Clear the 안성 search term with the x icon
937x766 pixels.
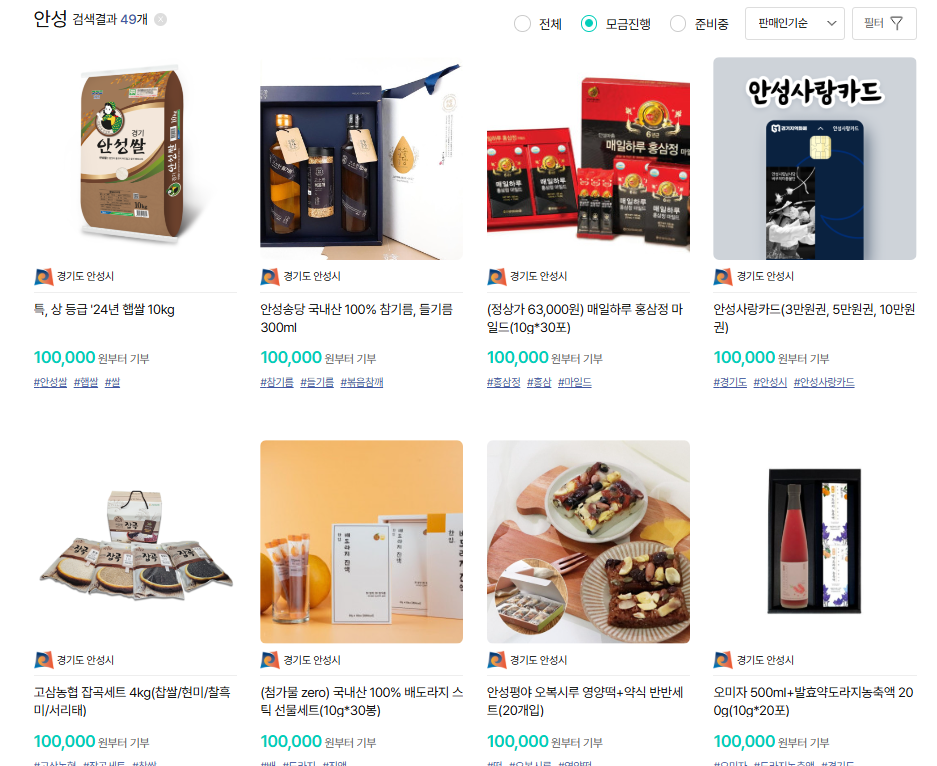[x=160, y=20]
